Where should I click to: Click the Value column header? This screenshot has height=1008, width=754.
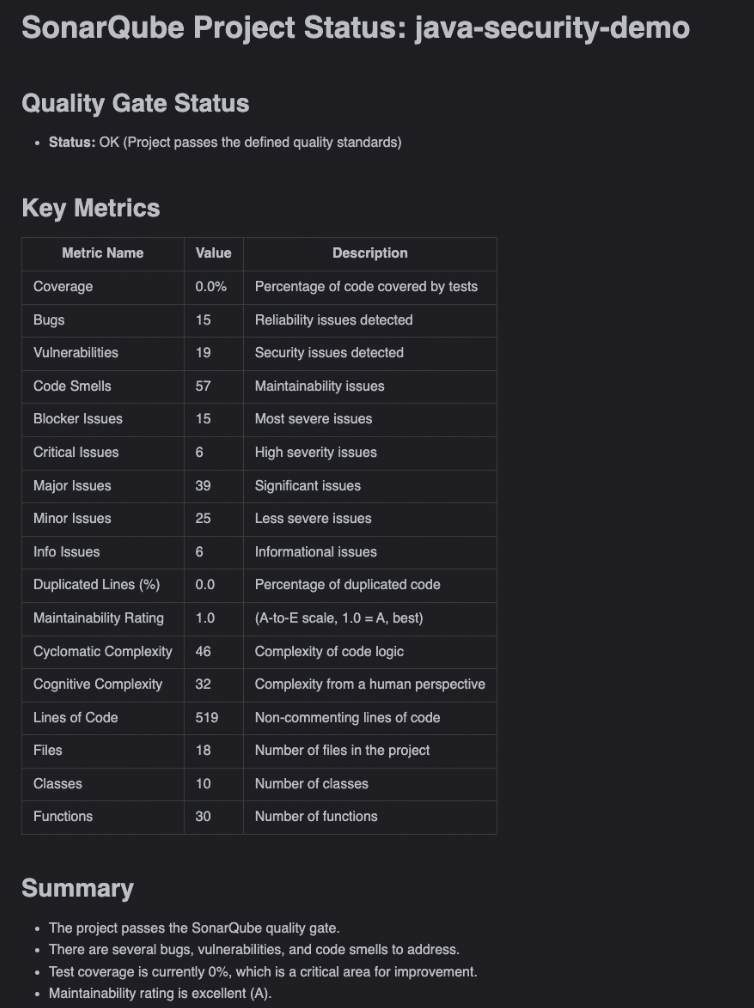[213, 253]
